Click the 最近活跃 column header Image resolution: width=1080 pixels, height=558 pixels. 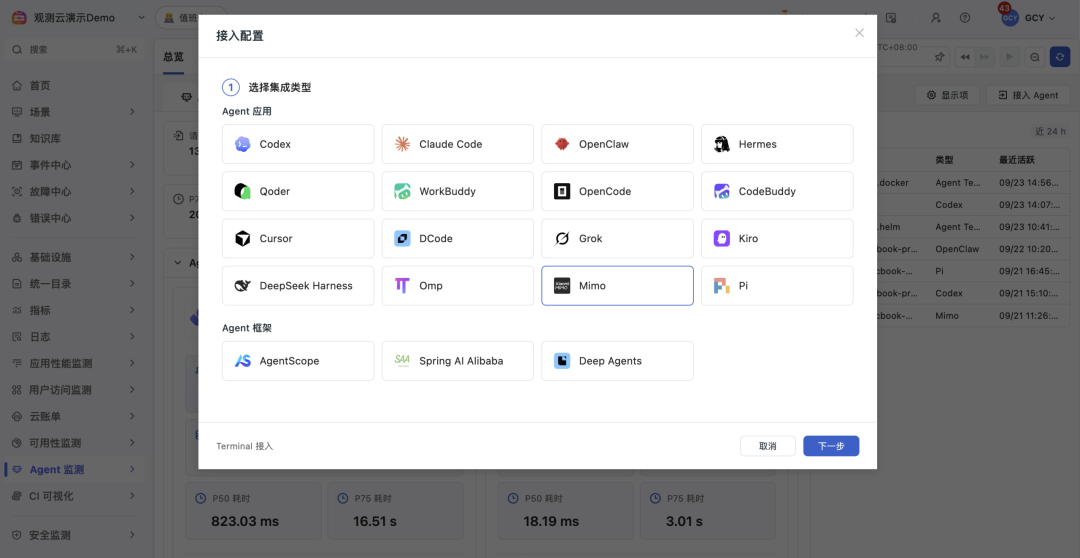click(1017, 160)
